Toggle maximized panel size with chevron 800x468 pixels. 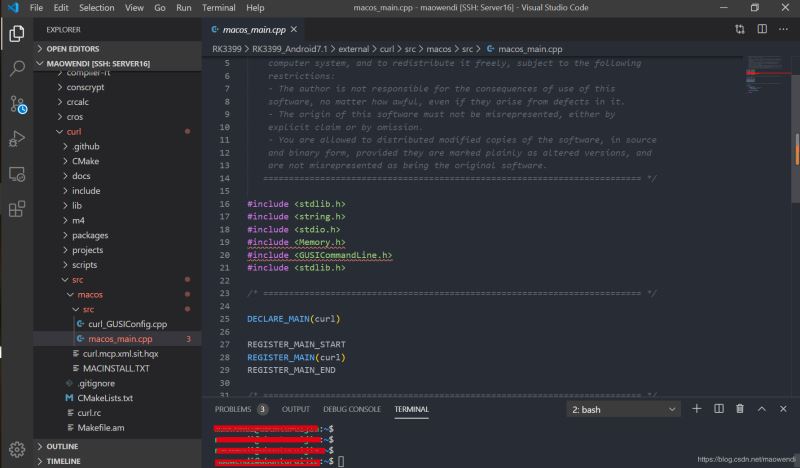(x=762, y=409)
